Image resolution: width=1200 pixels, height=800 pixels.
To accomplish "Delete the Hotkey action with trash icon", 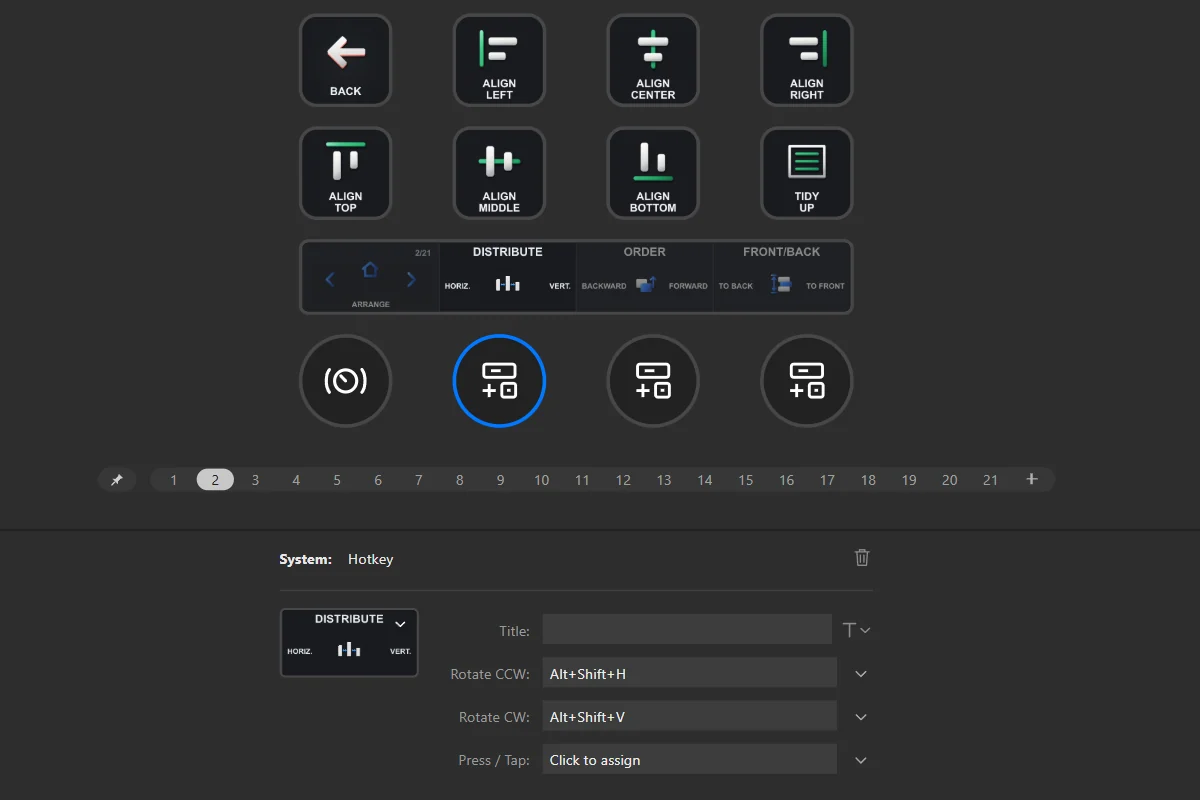I will pyautogui.click(x=862, y=558).
